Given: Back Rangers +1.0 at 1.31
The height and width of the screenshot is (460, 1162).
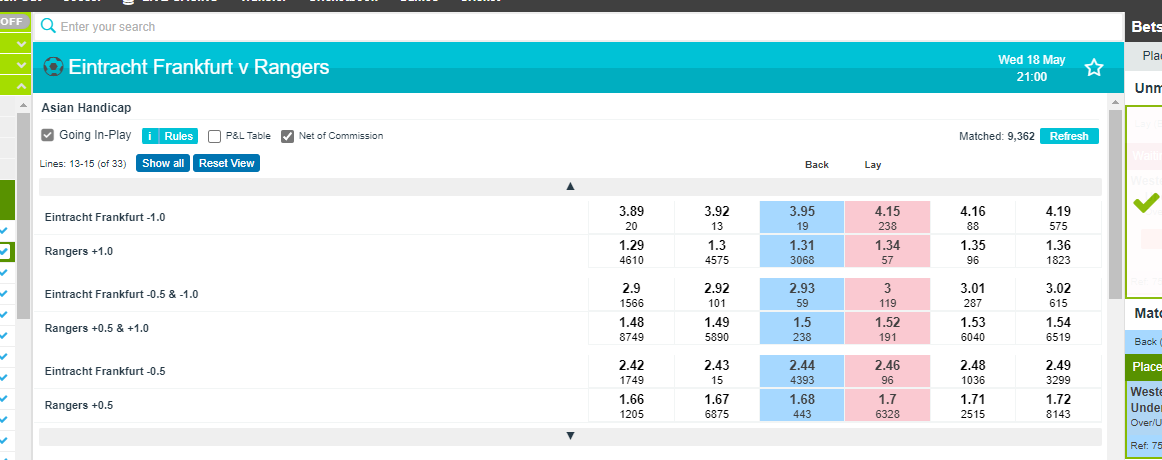Looking at the screenshot, I should click(802, 251).
